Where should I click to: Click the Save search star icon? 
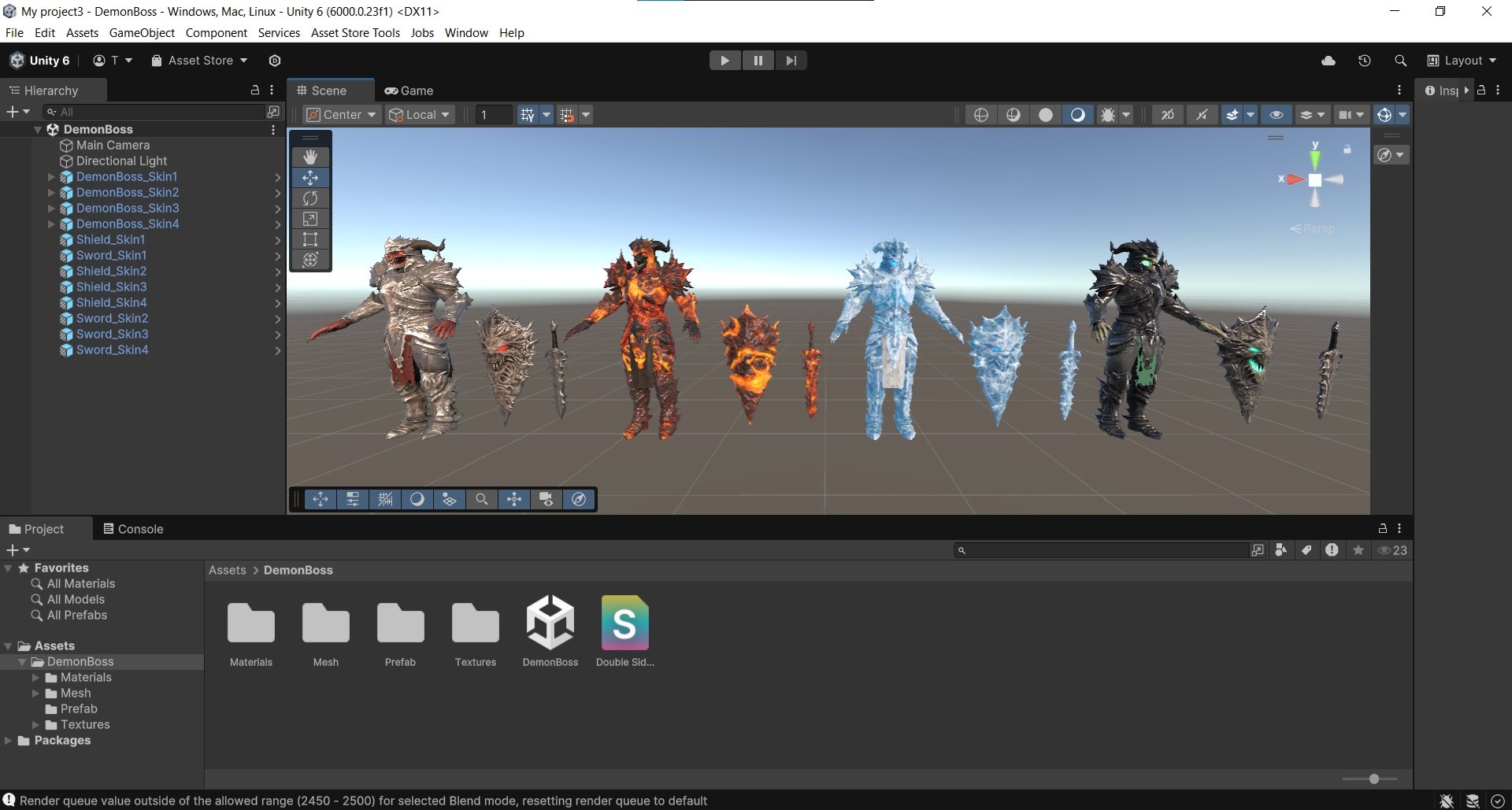coord(1358,550)
